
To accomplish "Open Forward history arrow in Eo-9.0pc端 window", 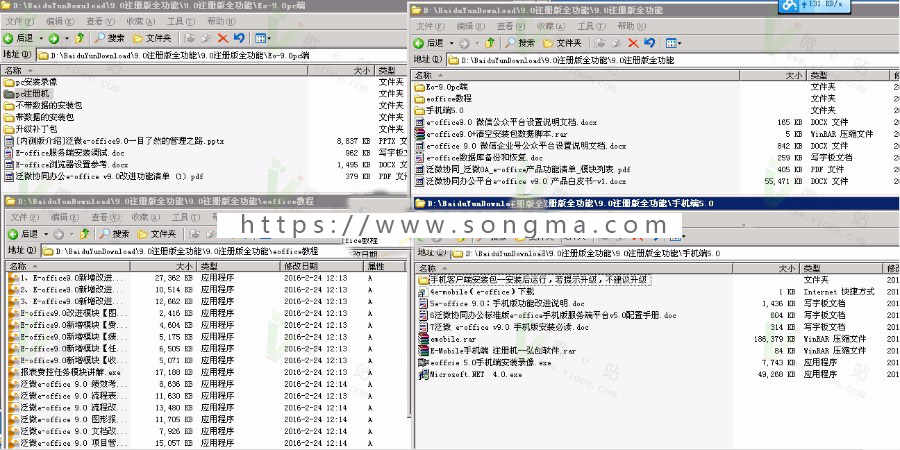I will pos(67,38).
